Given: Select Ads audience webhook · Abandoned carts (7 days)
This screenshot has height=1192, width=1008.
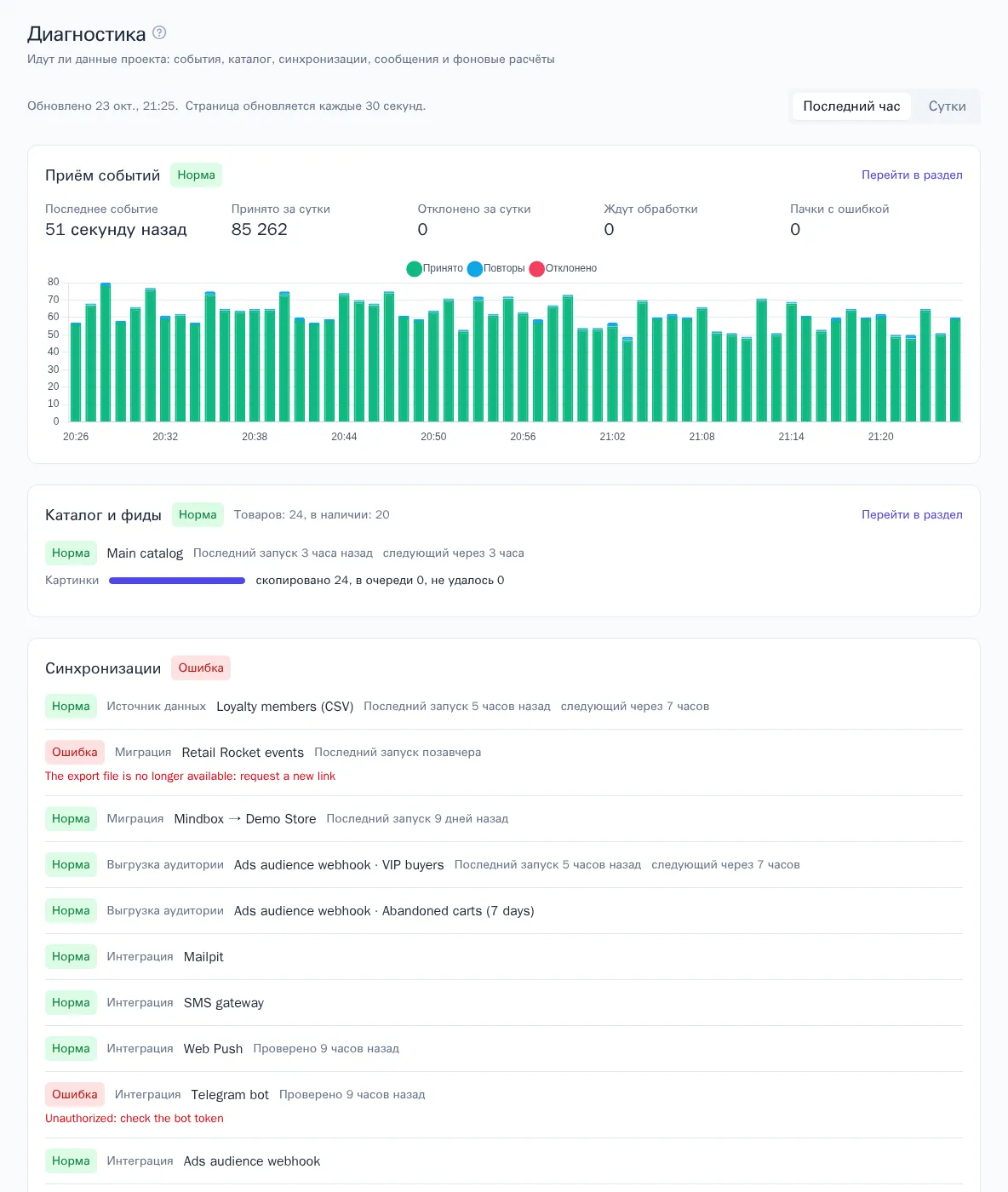Looking at the screenshot, I should tap(384, 911).
